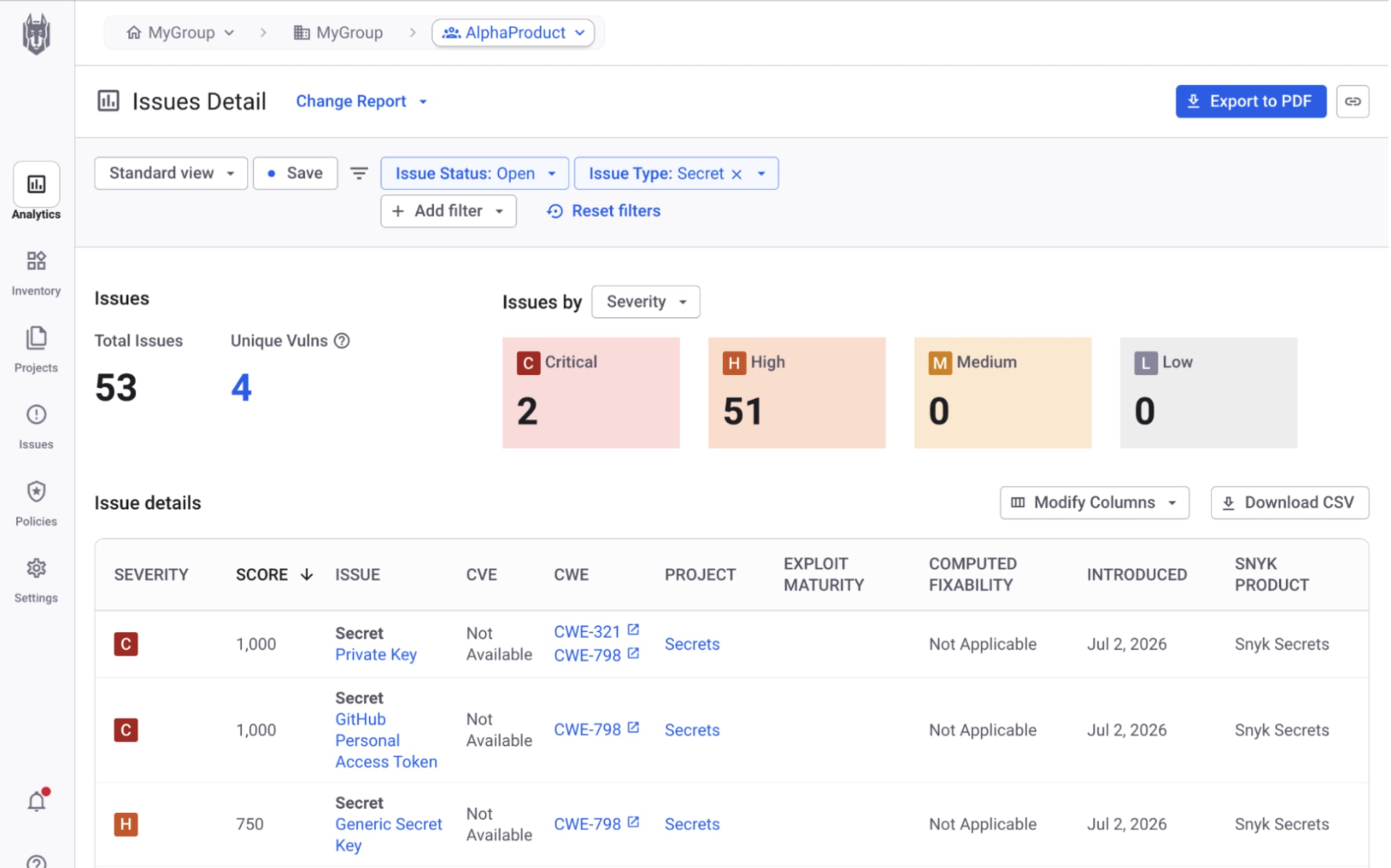Open the Secrets project in Private Key row
Image resolution: width=1391 pixels, height=868 pixels.
click(x=693, y=645)
